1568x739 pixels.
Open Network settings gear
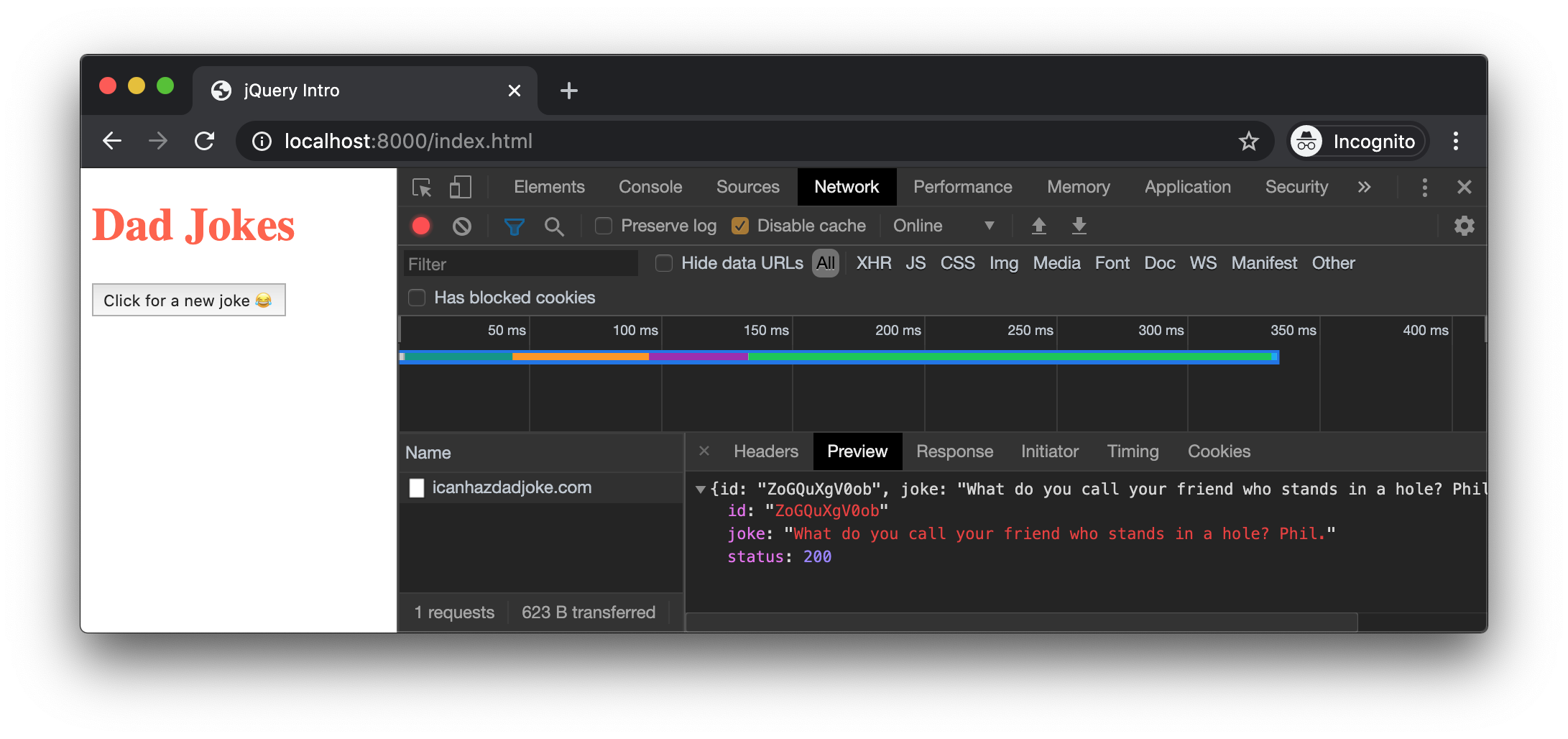pos(1464,226)
